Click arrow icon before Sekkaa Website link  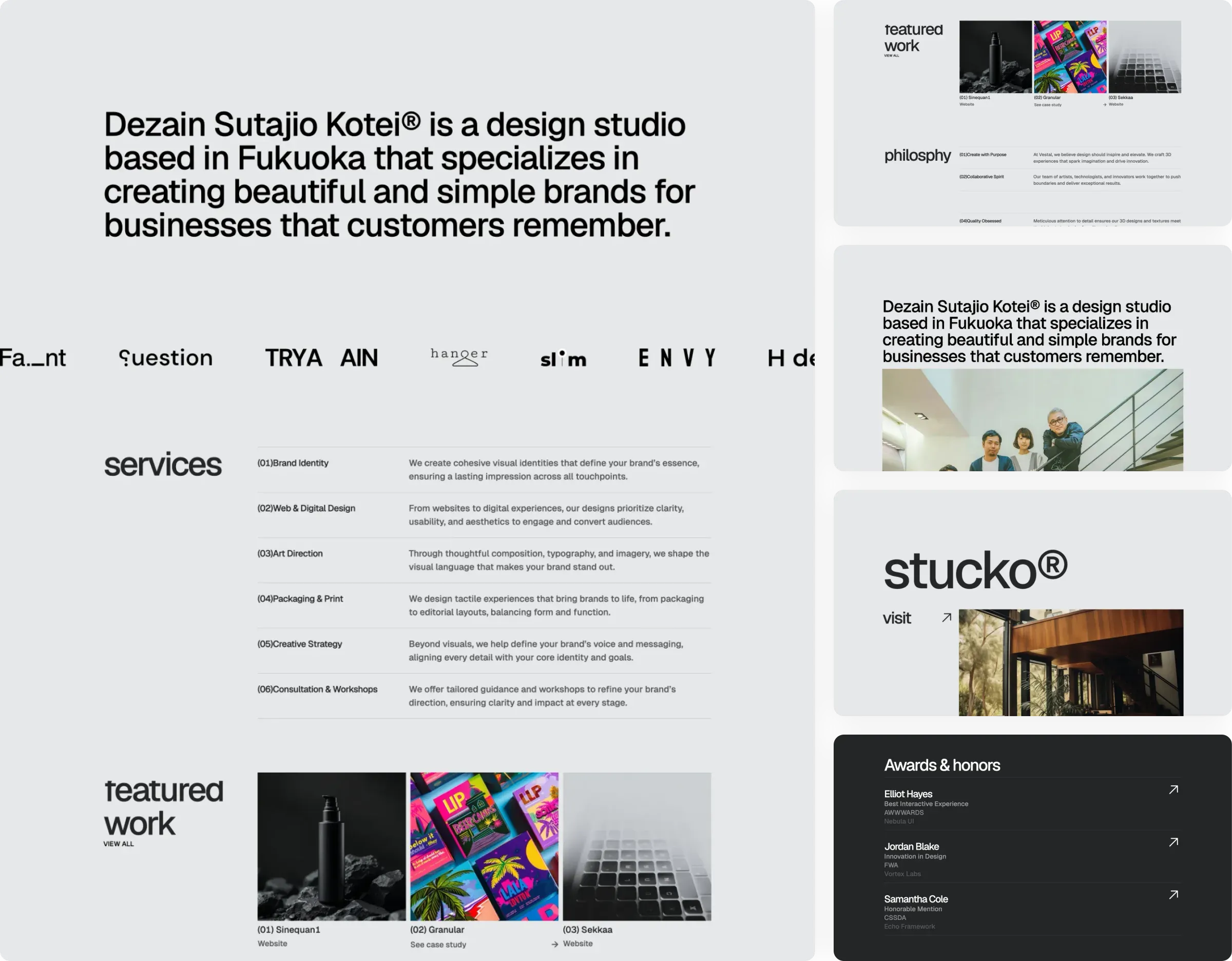point(554,944)
